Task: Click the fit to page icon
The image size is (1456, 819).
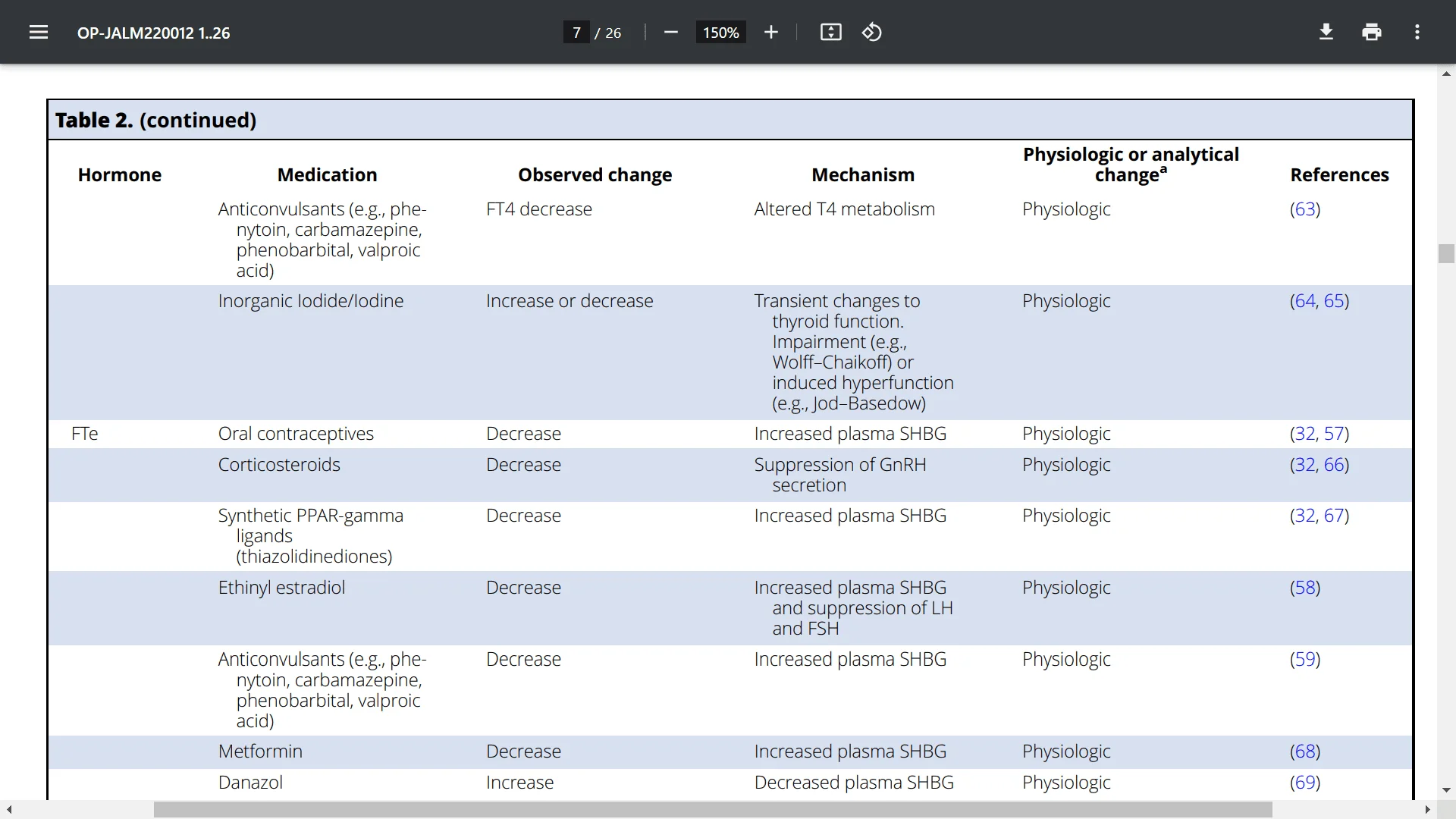Action: coord(831,32)
